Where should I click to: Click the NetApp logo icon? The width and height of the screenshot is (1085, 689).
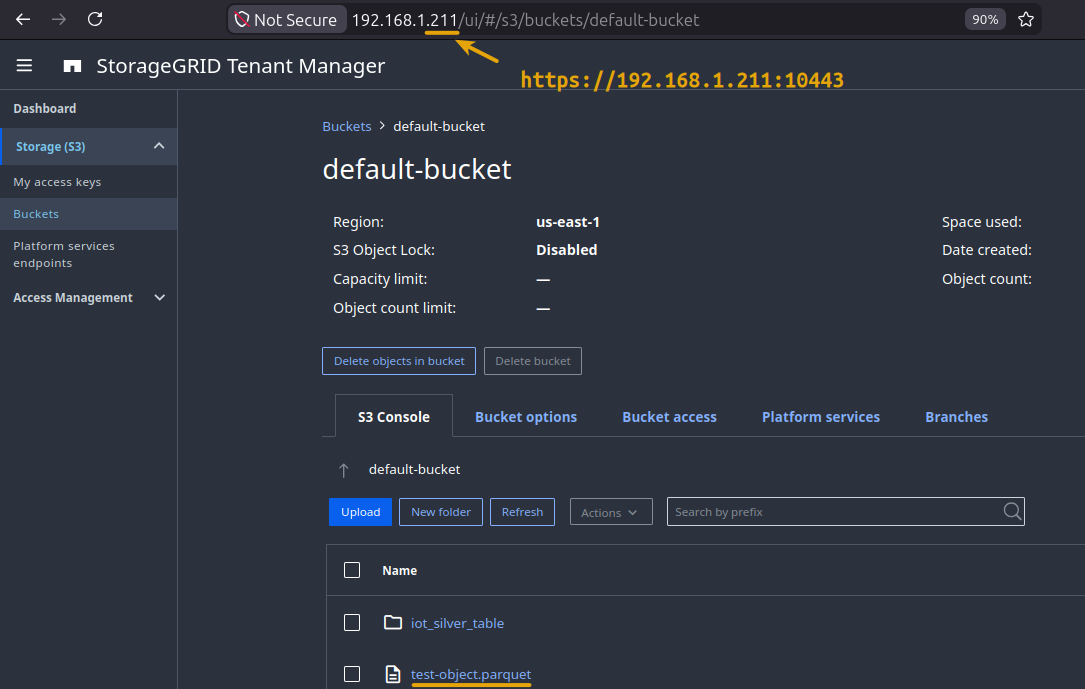(73, 66)
